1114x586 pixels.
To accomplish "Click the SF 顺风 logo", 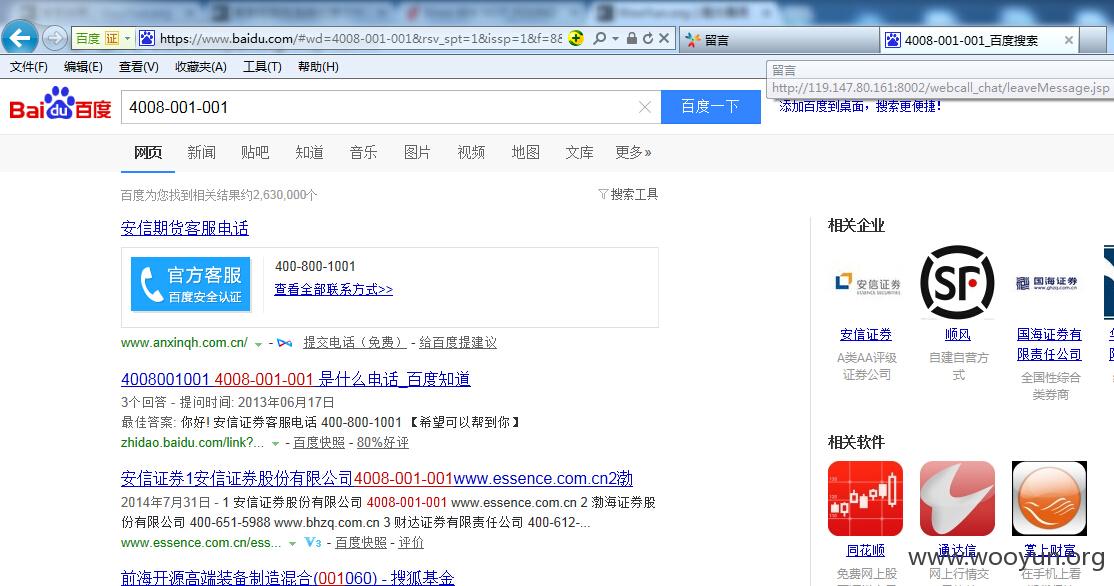I will pyautogui.click(x=957, y=282).
